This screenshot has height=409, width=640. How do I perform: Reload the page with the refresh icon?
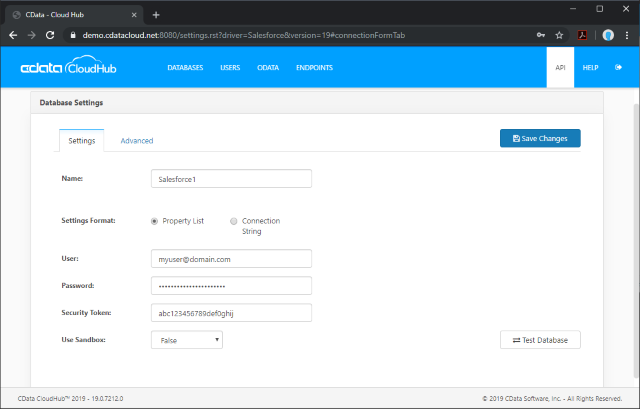point(50,36)
